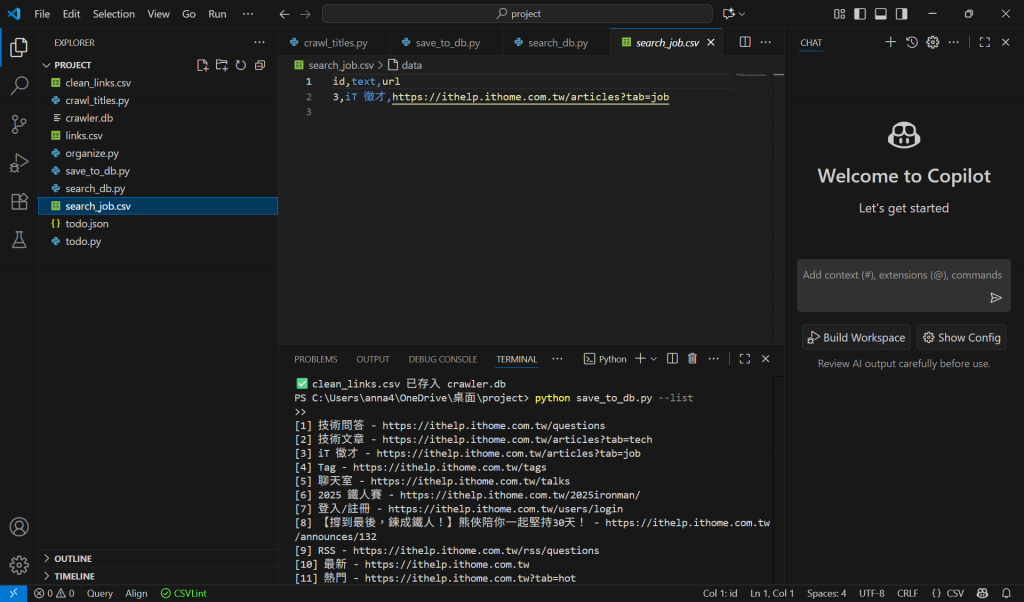Refresh the Explorer file list
This screenshot has height=602, width=1024.
[241, 65]
